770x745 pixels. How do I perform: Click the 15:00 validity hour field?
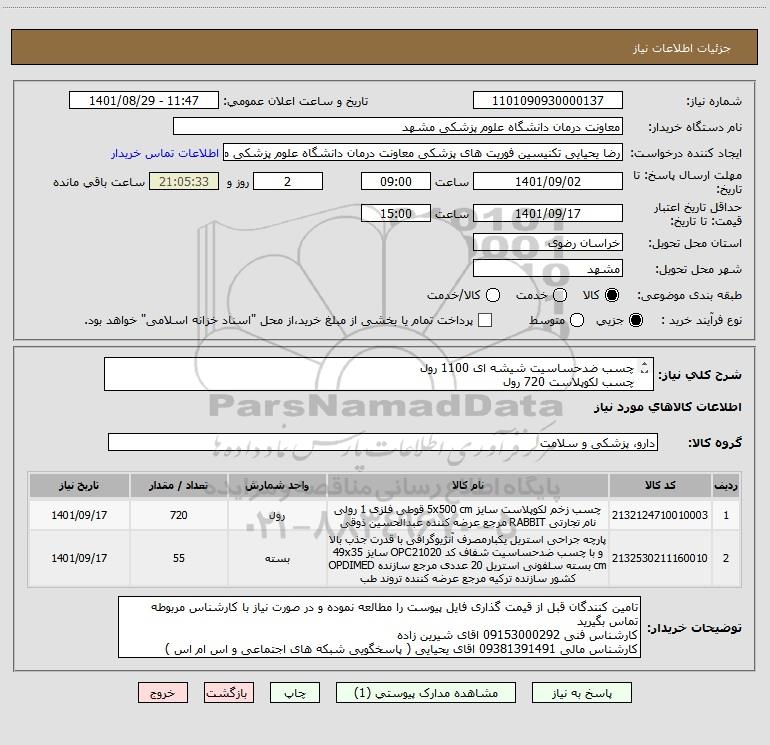click(x=396, y=213)
